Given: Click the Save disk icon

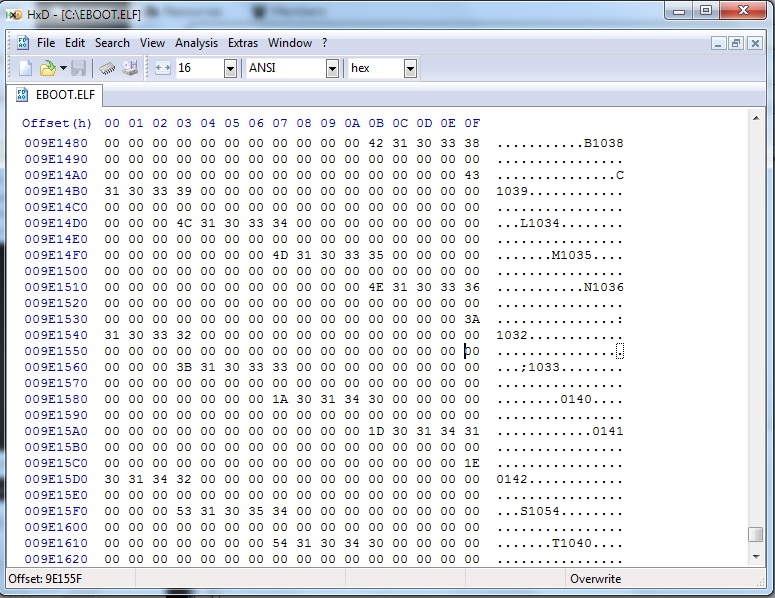Looking at the screenshot, I should tap(79, 68).
